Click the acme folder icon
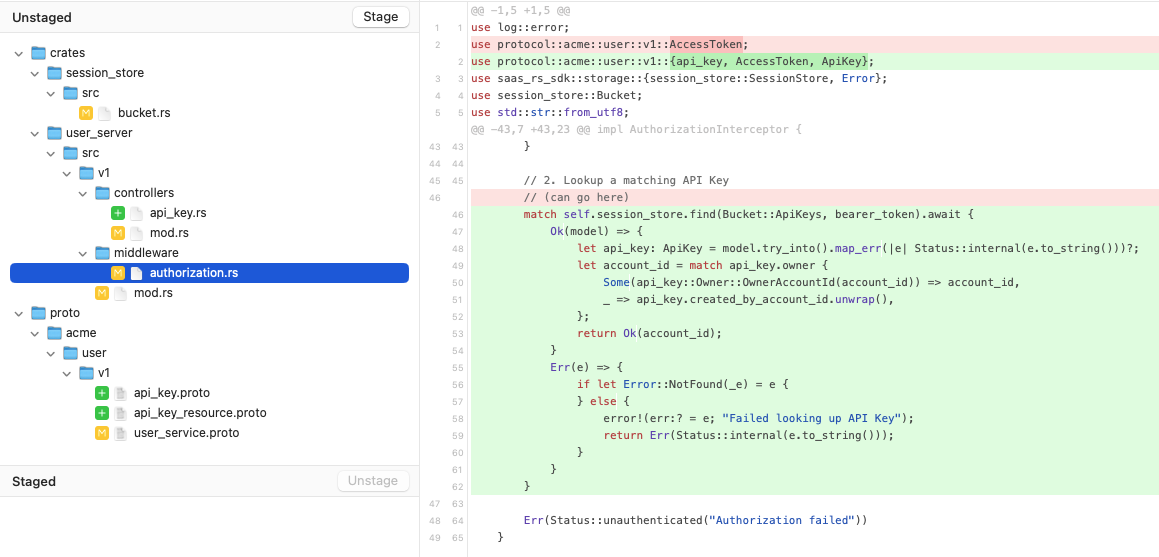The image size is (1159, 557). coord(55,332)
